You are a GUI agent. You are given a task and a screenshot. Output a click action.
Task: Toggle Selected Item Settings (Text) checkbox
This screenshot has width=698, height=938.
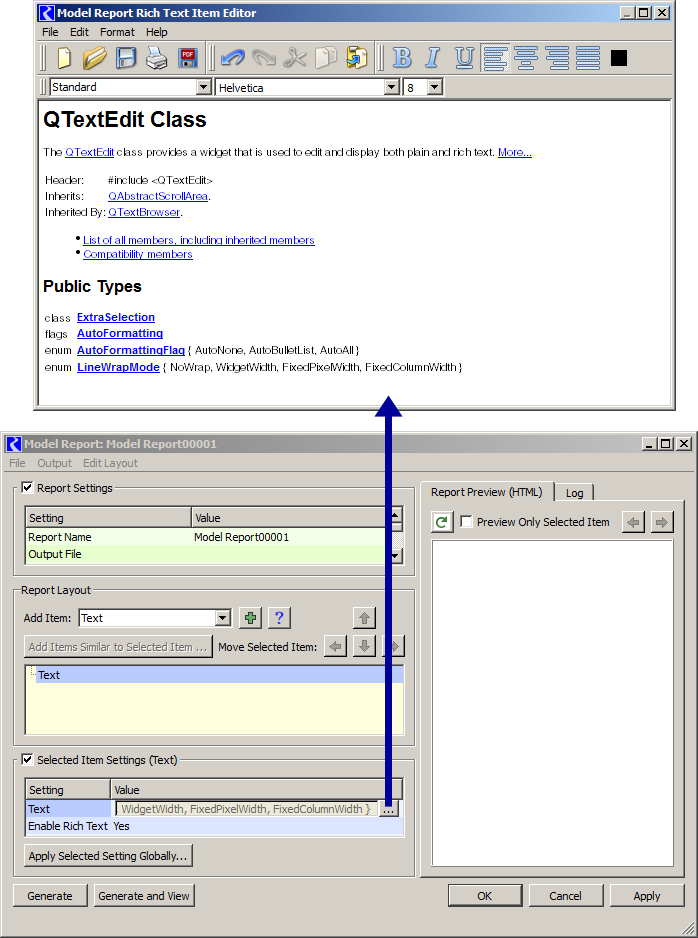[x=27, y=759]
